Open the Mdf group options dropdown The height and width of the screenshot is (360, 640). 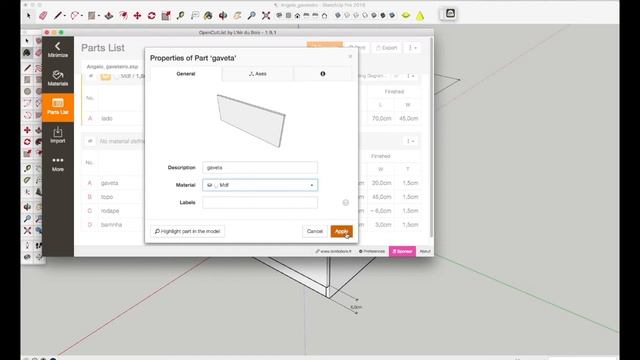tap(410, 76)
